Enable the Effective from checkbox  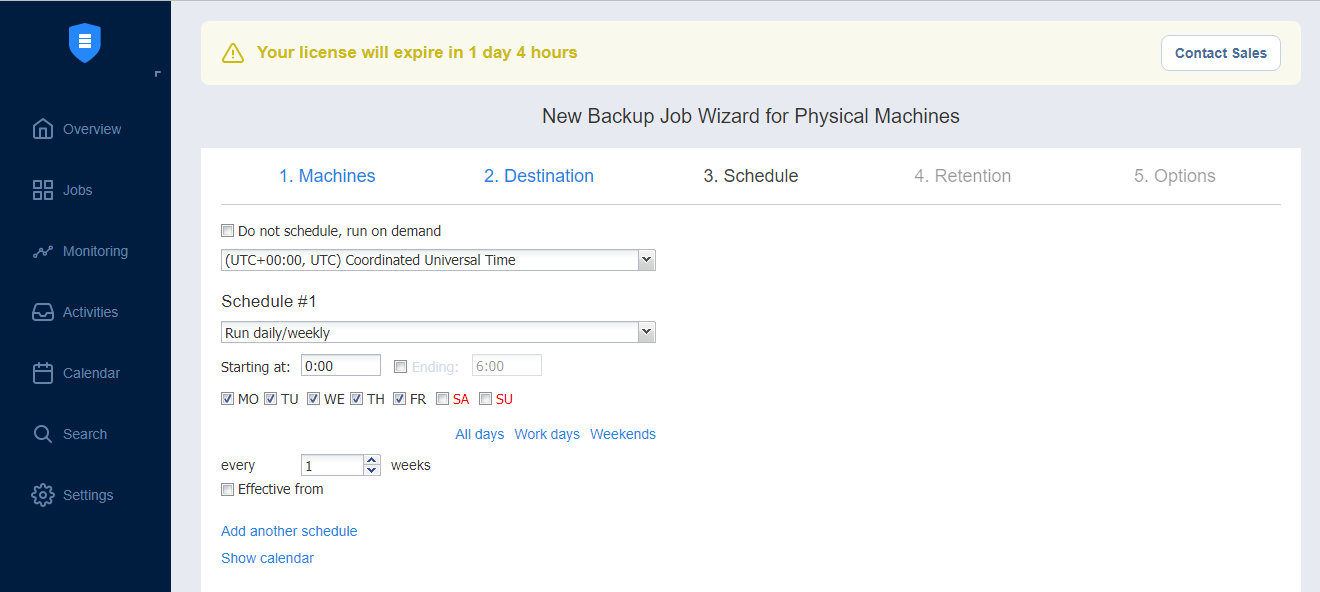(x=228, y=489)
